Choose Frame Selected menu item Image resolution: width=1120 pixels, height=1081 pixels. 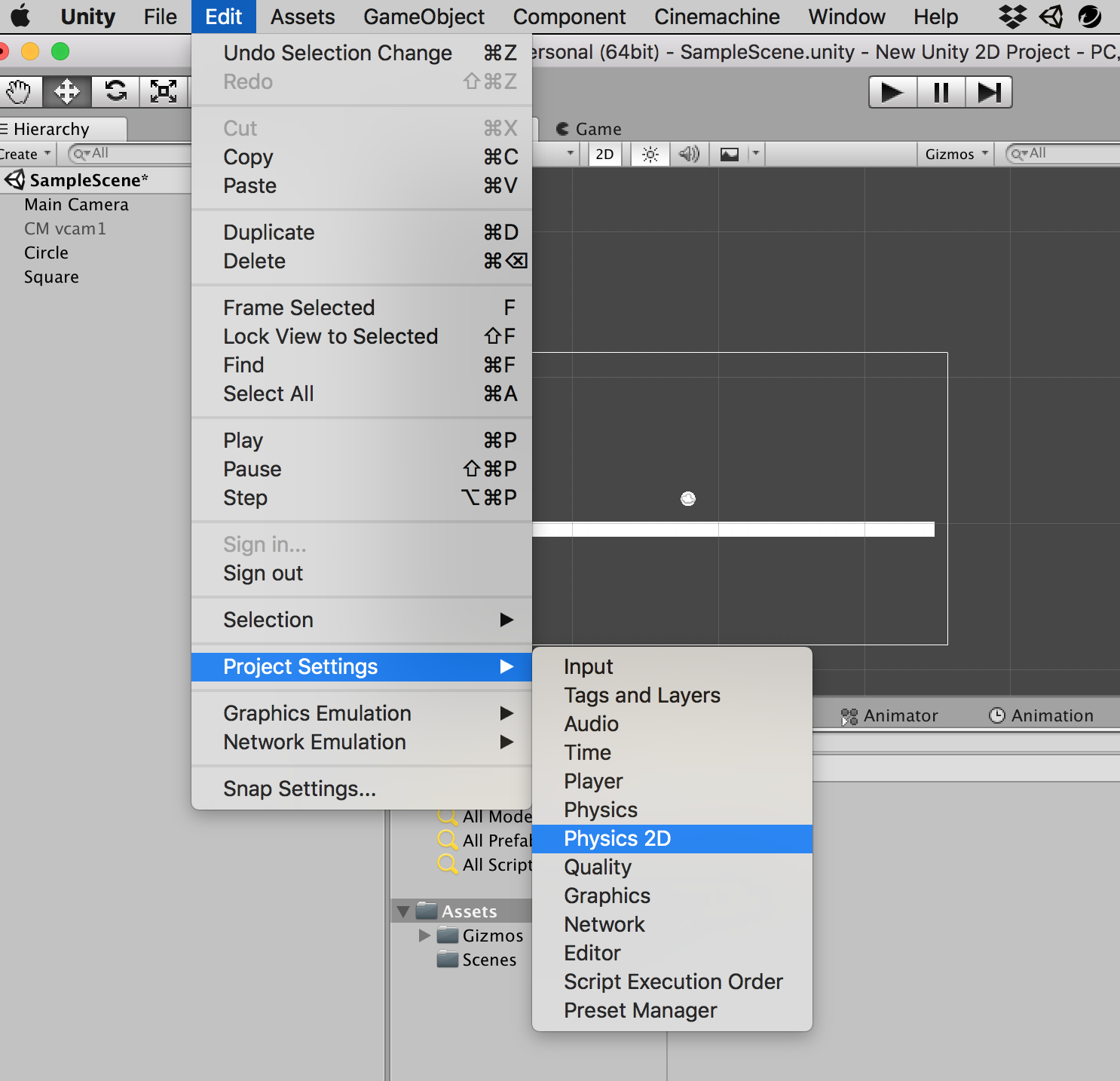pyautogui.click(x=362, y=308)
